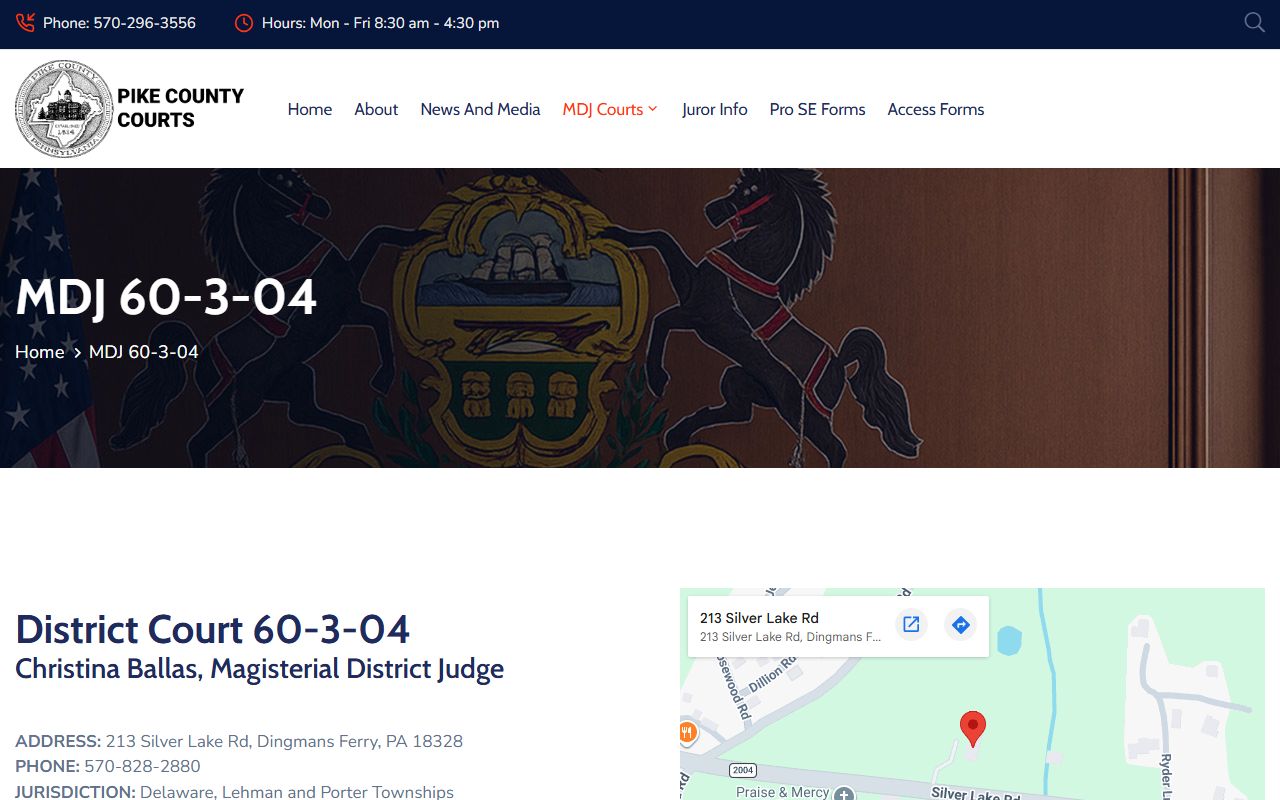The width and height of the screenshot is (1280, 800).
Task: Click the 213 Silver Lake Rd map card title
Action: pyautogui.click(x=759, y=618)
